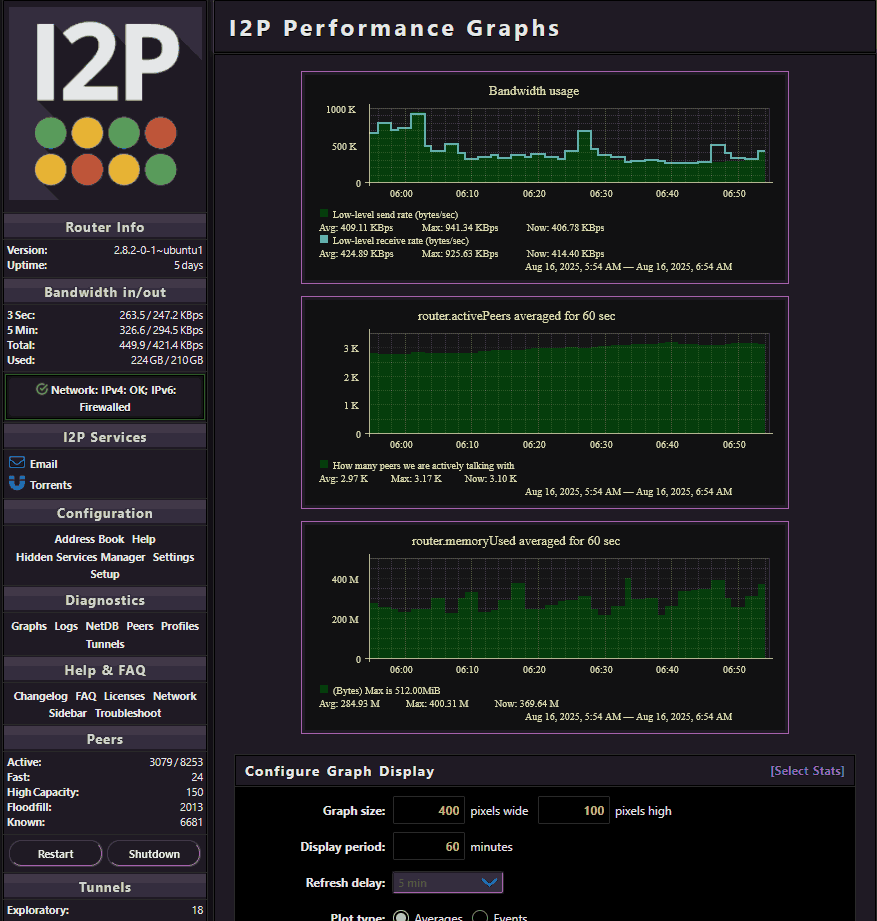Image resolution: width=877 pixels, height=921 pixels.
Task: Click the graph height pixels field
Action: 574,811
